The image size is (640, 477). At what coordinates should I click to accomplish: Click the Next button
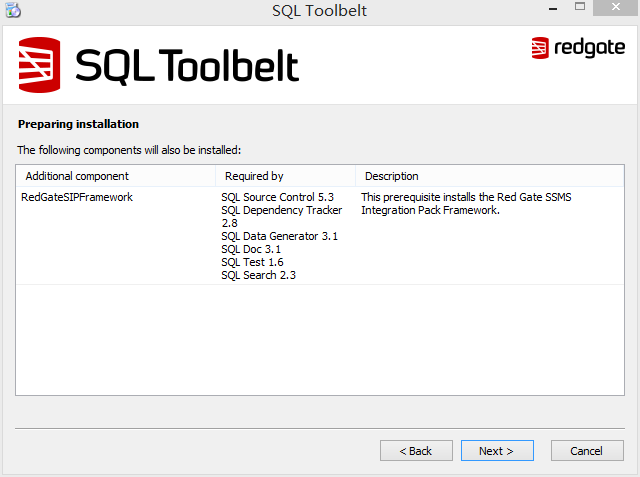pos(497,450)
